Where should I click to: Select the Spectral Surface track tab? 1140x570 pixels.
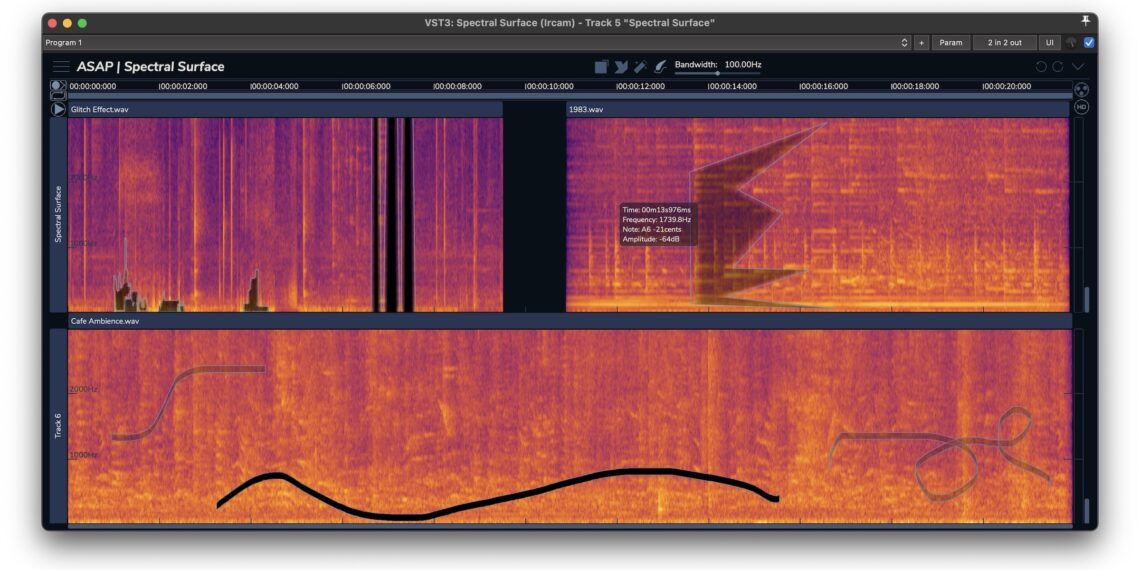coord(58,215)
